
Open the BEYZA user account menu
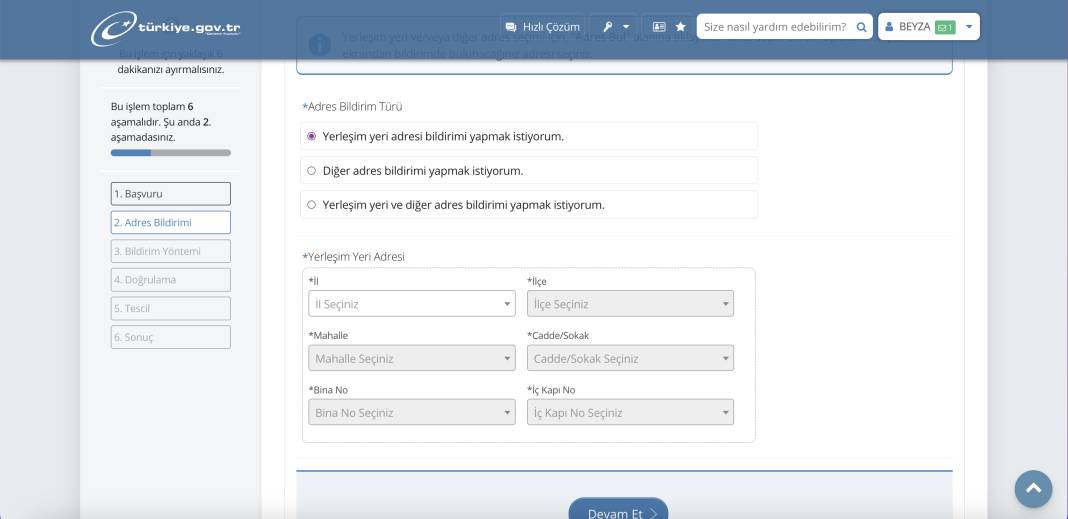(928, 27)
